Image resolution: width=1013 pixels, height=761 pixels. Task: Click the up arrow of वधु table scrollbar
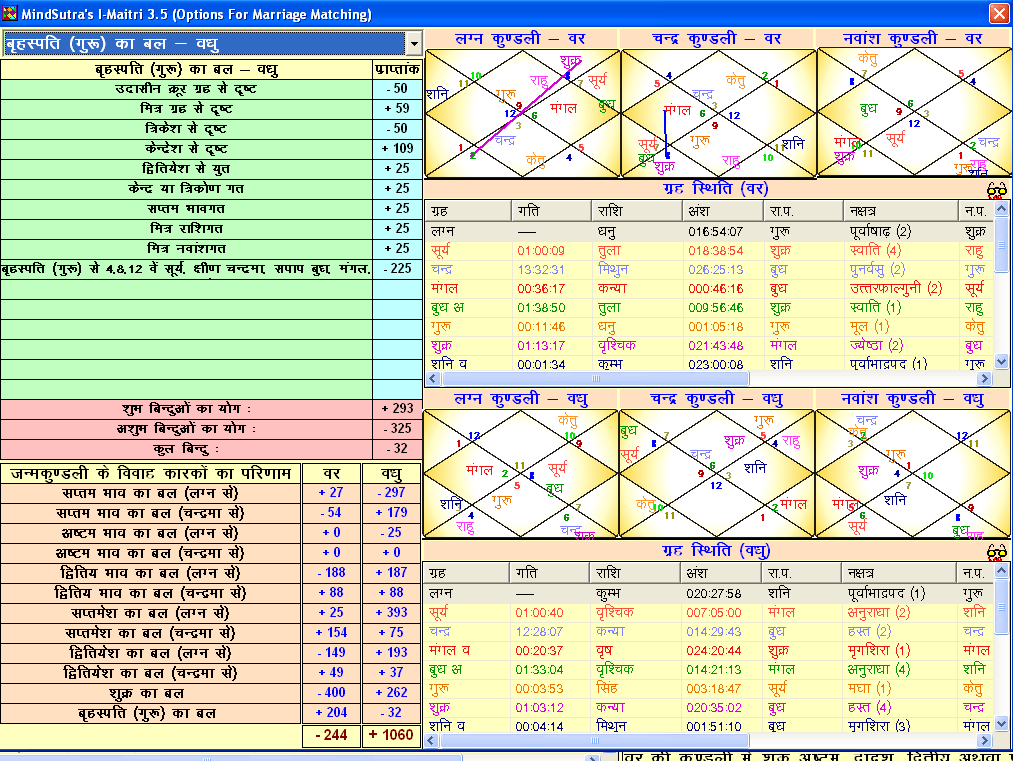point(1001,570)
